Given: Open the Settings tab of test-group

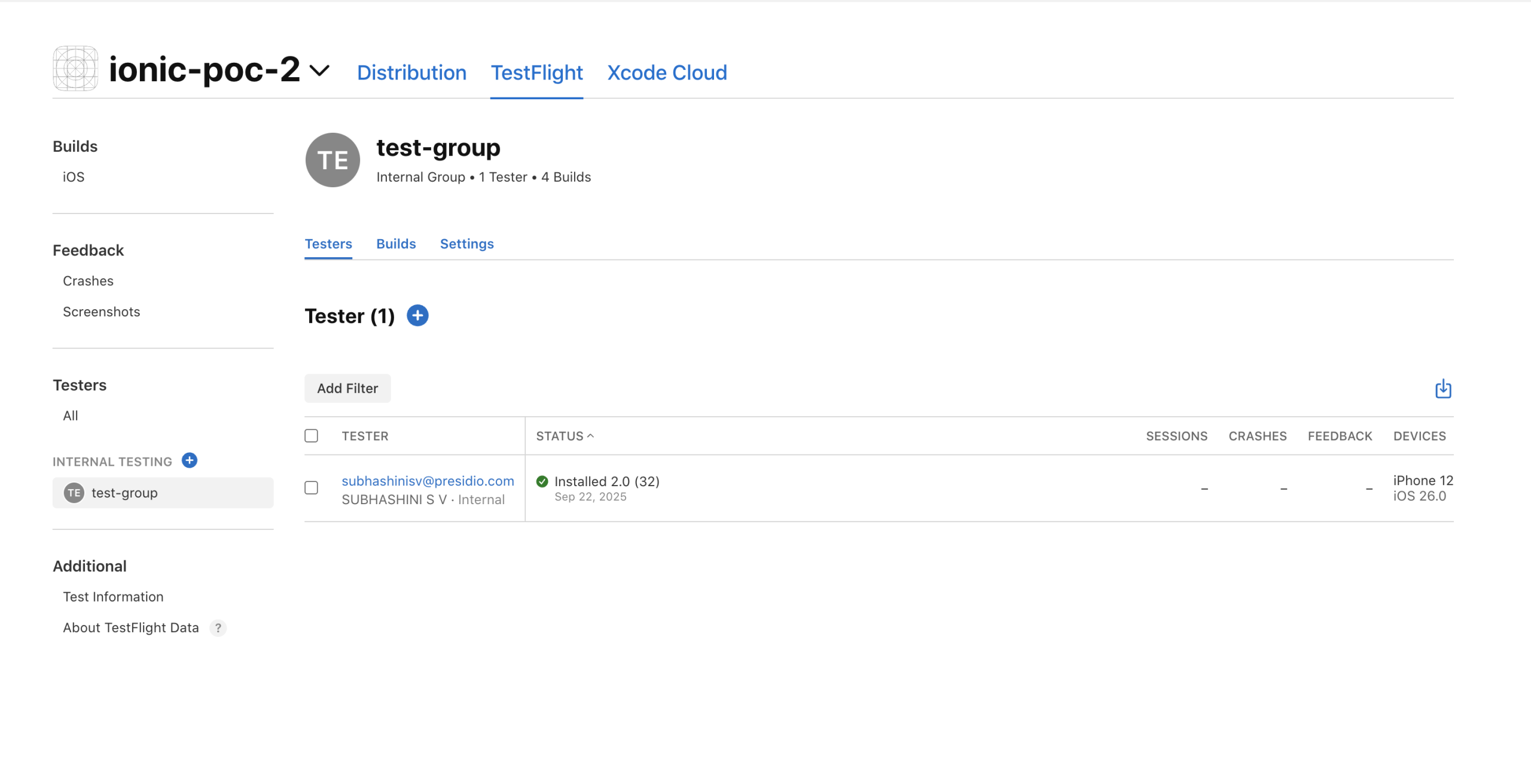Looking at the screenshot, I should (466, 243).
